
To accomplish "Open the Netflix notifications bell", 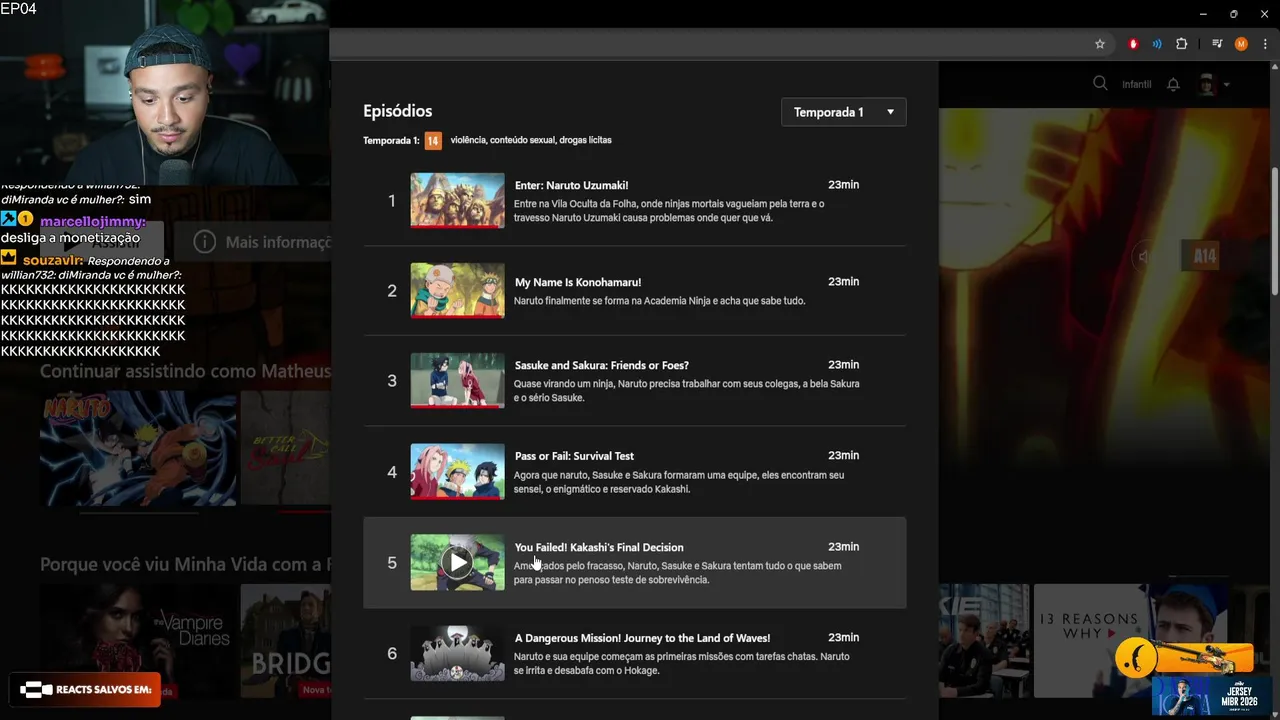I will click(1173, 85).
